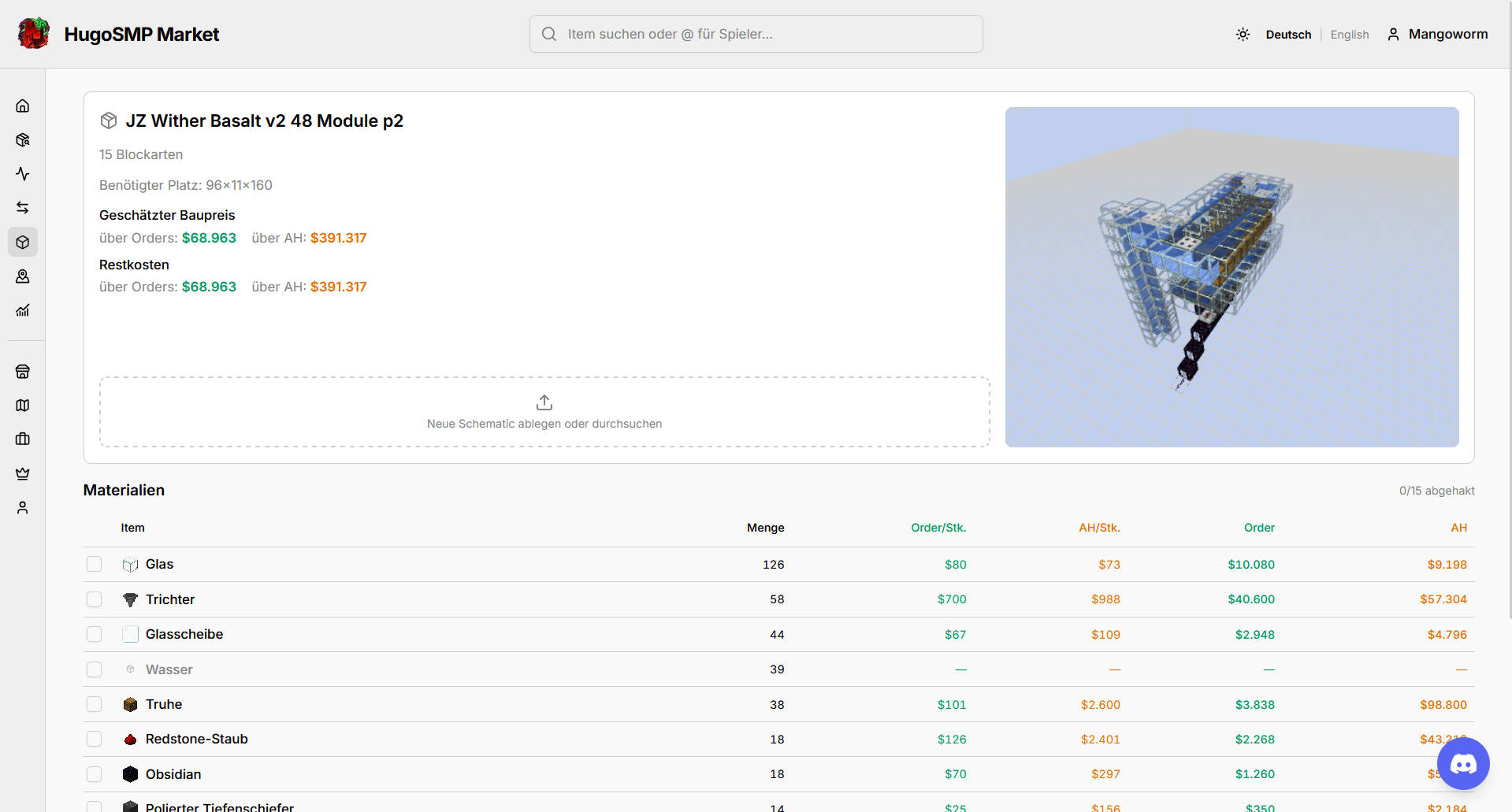Click the 3D schematic preview

[x=1232, y=277]
